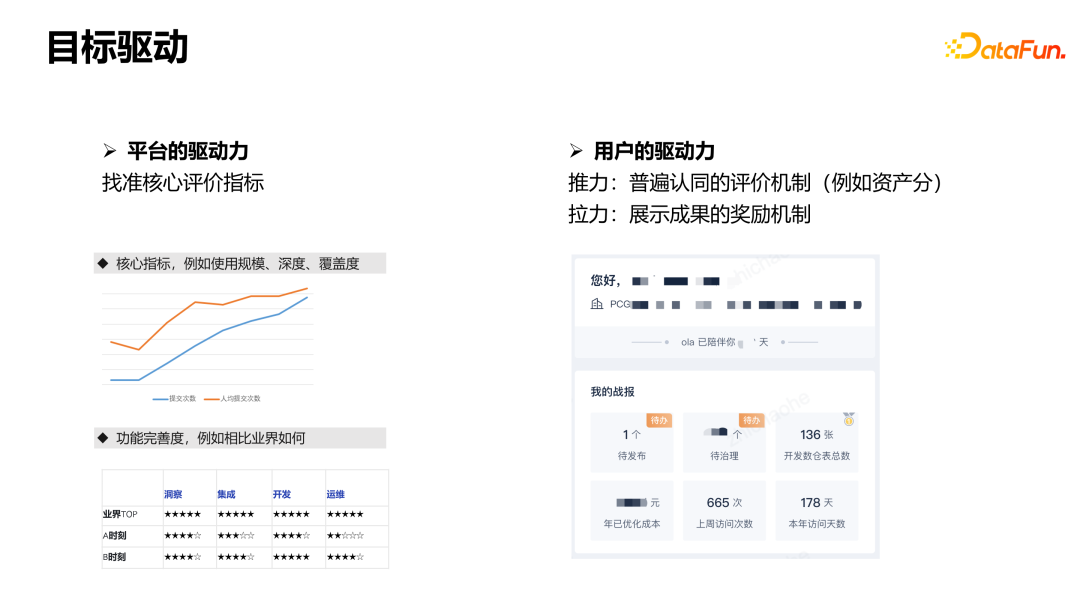Select the 提交次数 legend entry
The height and width of the screenshot is (608, 1080).
[x=174, y=398]
